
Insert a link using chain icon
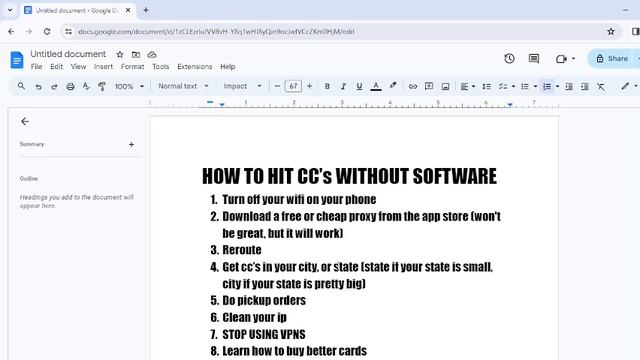point(413,87)
